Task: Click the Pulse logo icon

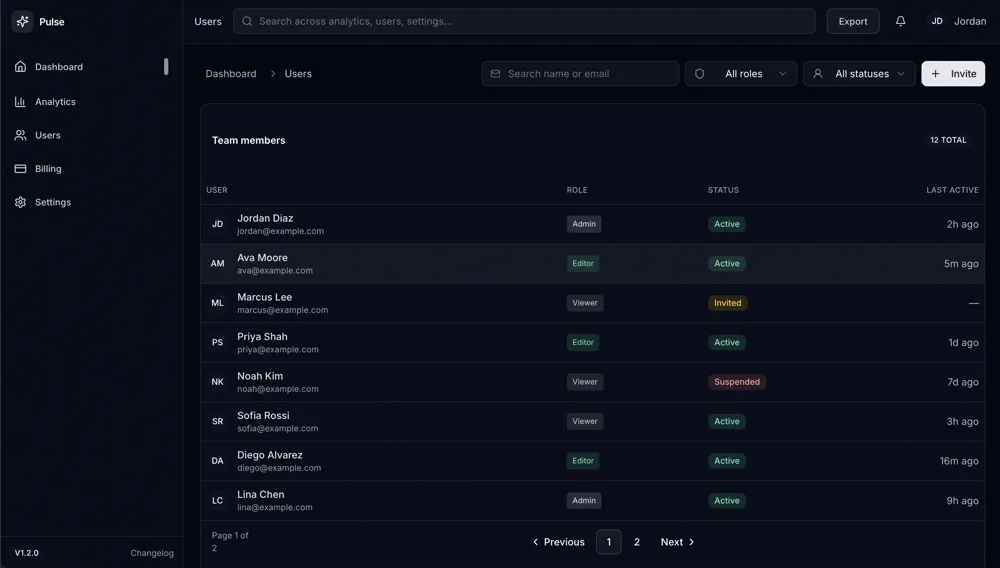Action: pos(22,21)
